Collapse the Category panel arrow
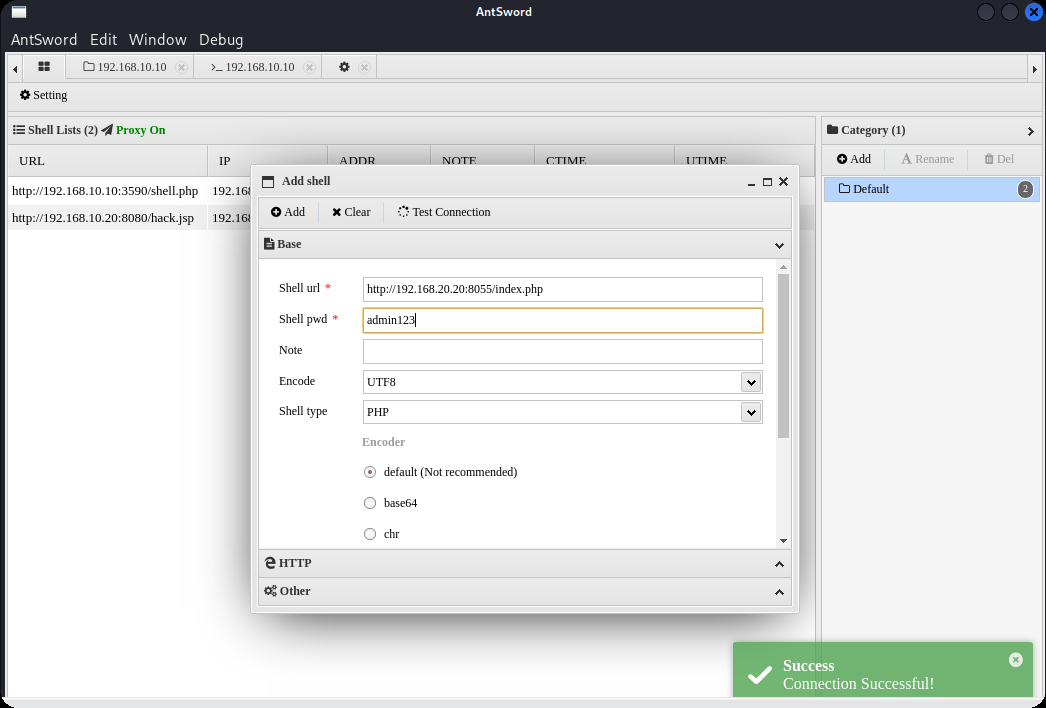This screenshot has height=708, width=1046. tap(1030, 131)
